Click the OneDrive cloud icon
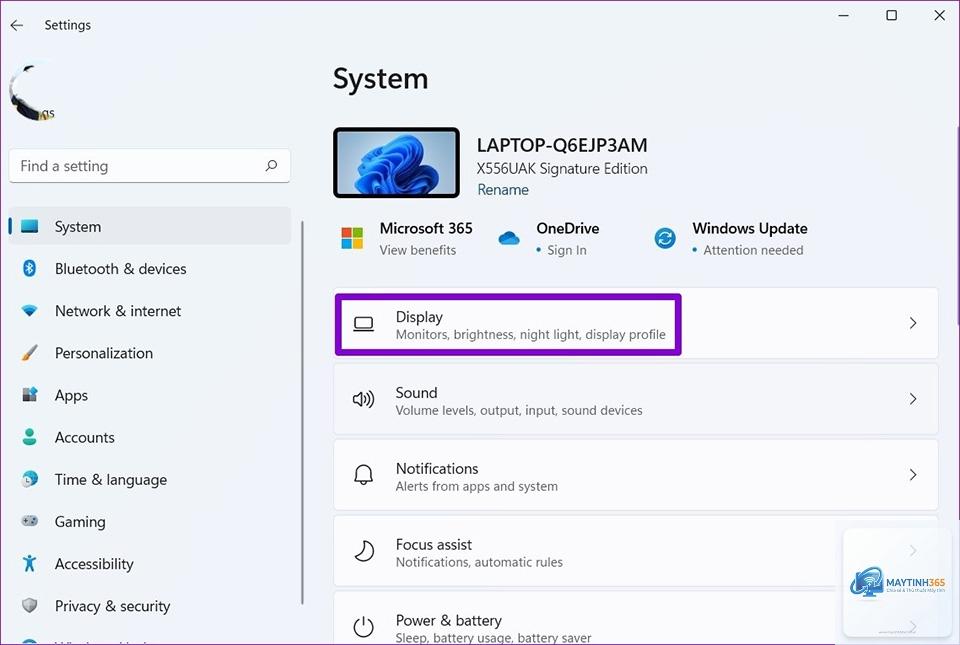The width and height of the screenshot is (960, 645). tap(509, 238)
